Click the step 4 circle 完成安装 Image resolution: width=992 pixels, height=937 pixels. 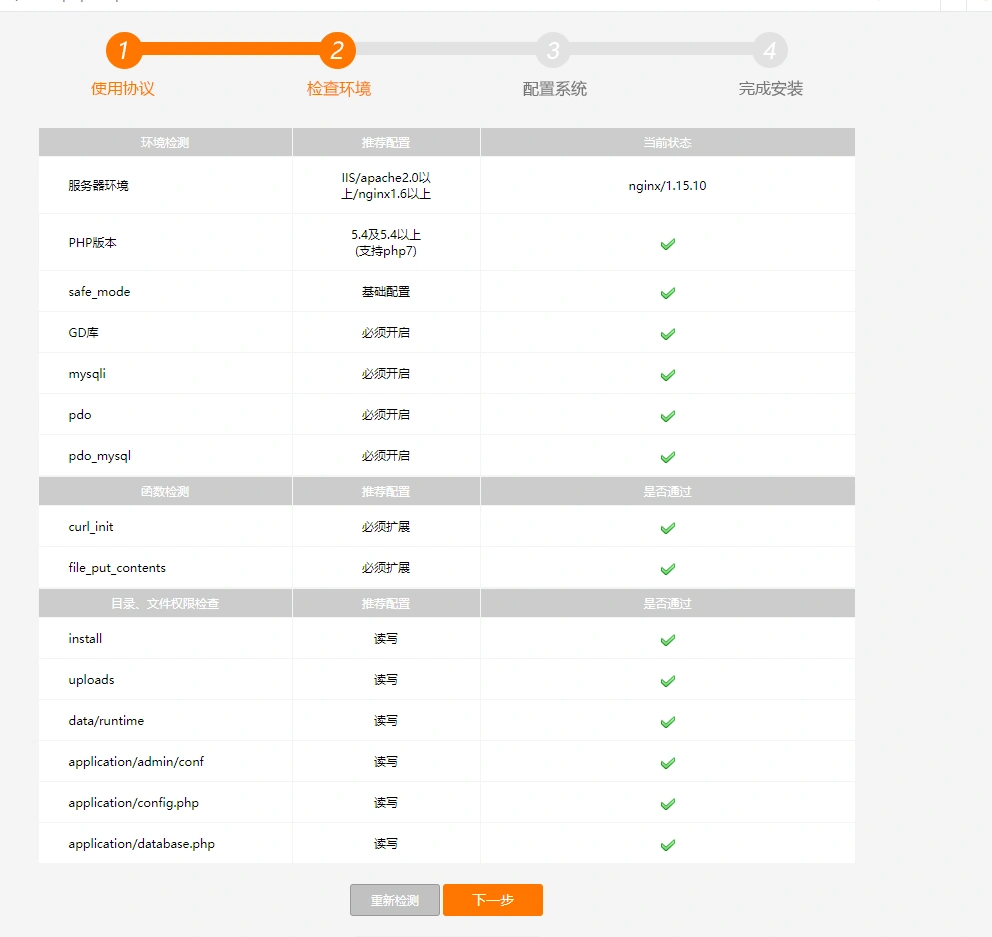769,51
